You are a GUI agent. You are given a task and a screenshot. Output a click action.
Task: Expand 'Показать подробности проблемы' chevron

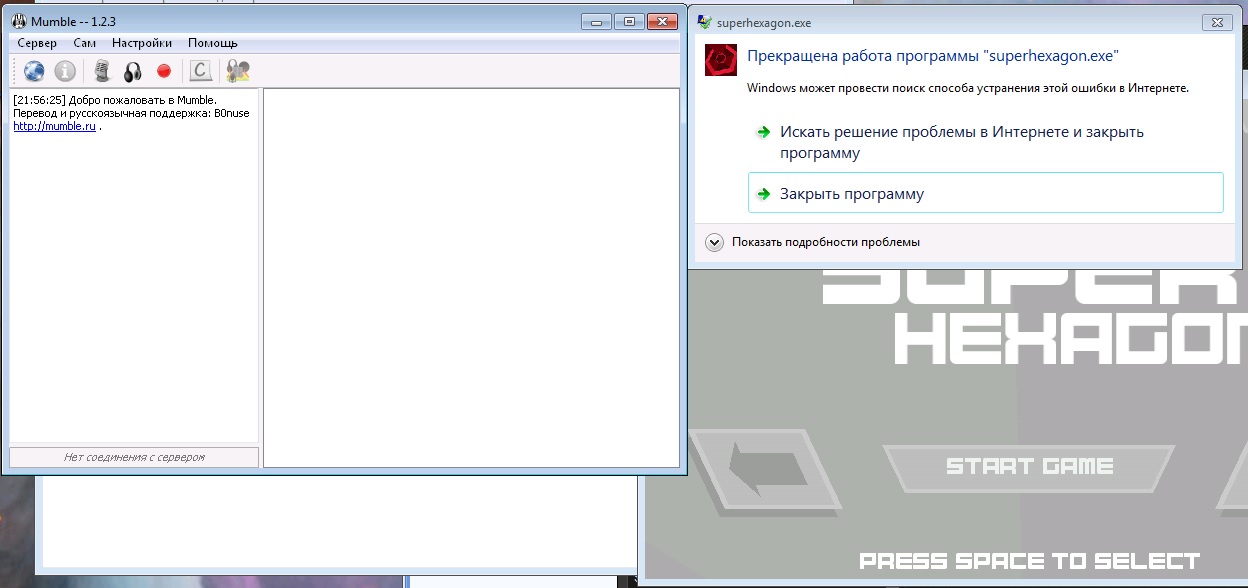click(714, 242)
